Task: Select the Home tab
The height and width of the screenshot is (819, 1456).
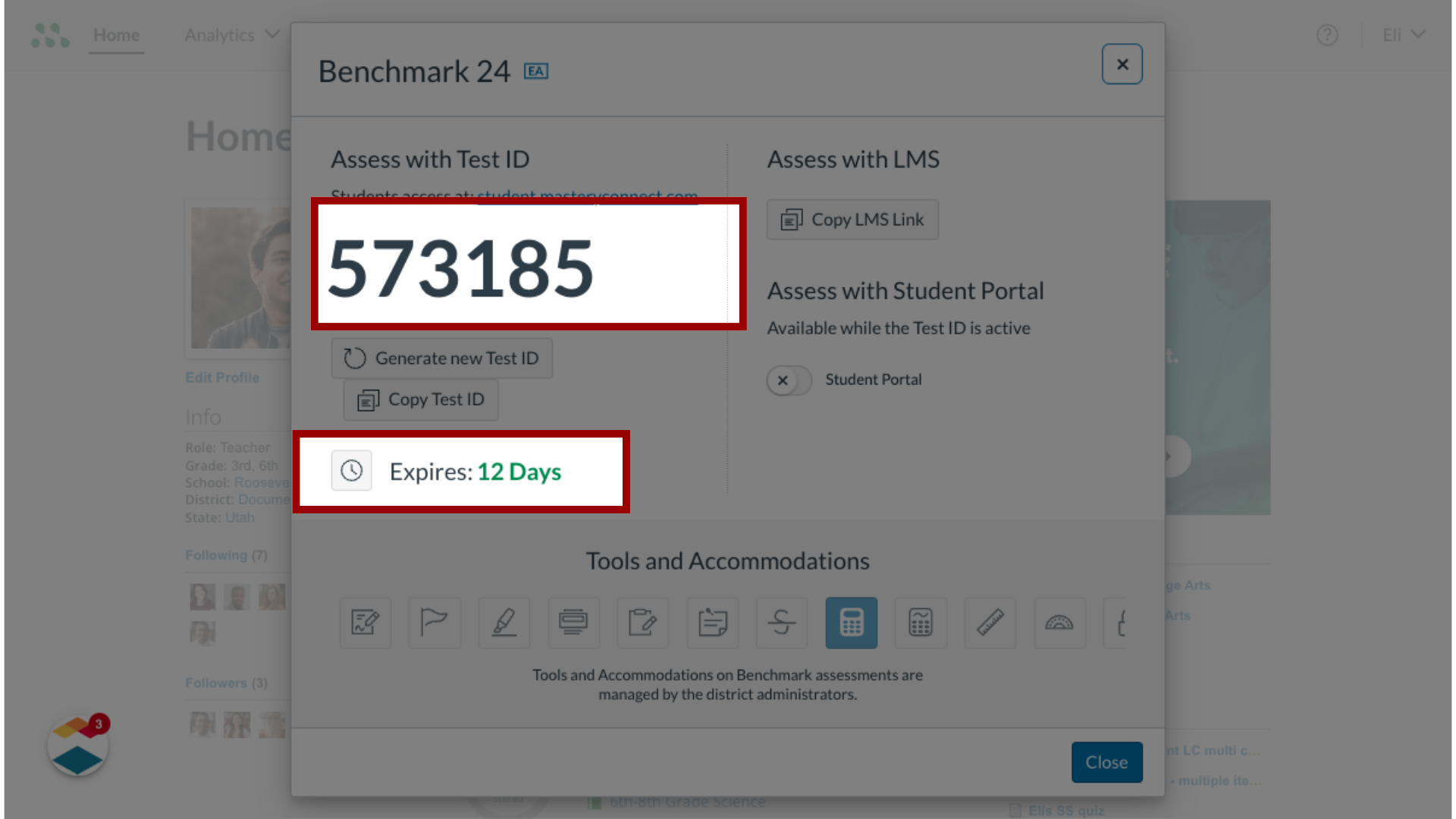Action: pos(116,34)
